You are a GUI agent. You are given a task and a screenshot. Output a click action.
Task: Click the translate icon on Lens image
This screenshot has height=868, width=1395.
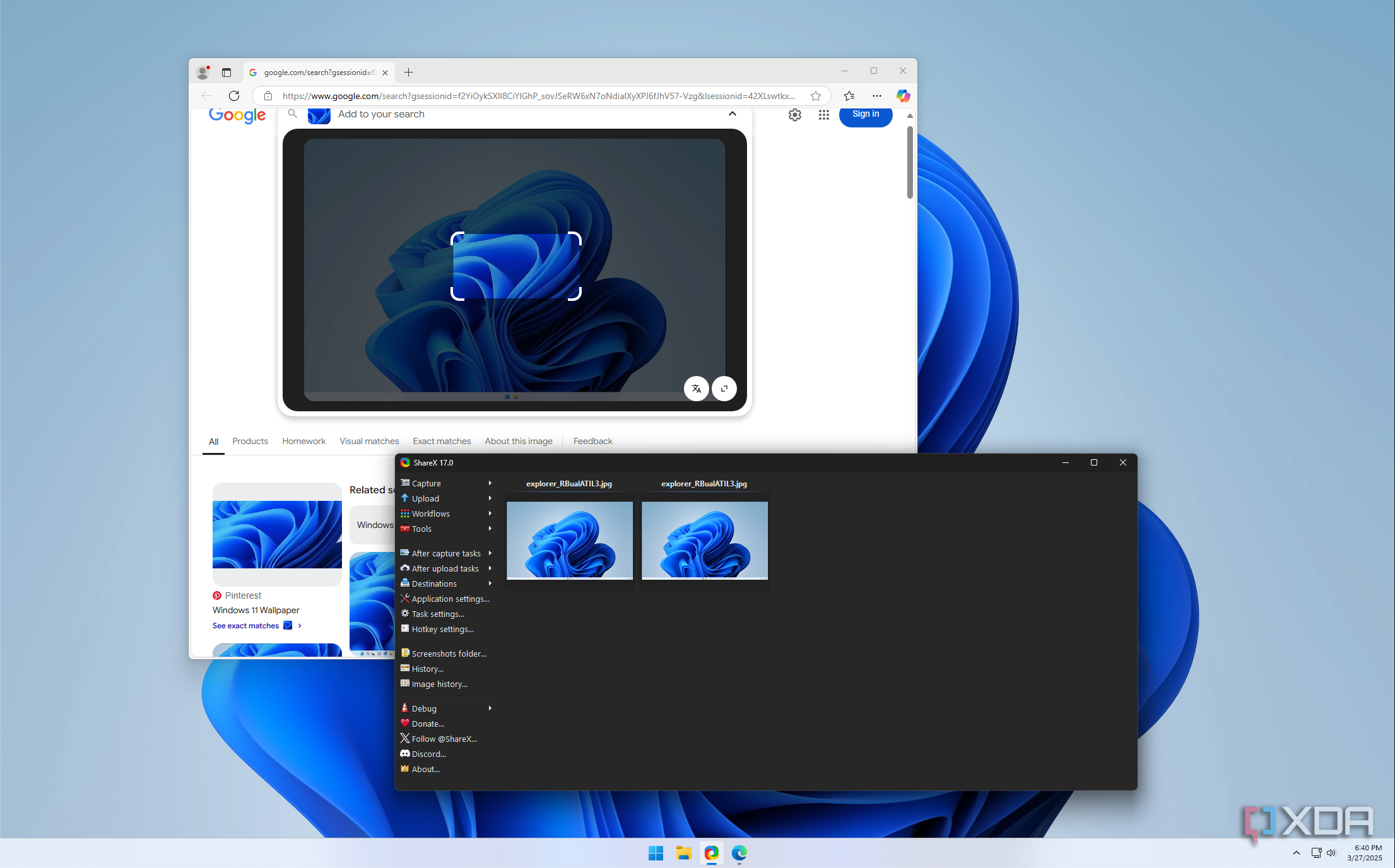click(x=696, y=389)
